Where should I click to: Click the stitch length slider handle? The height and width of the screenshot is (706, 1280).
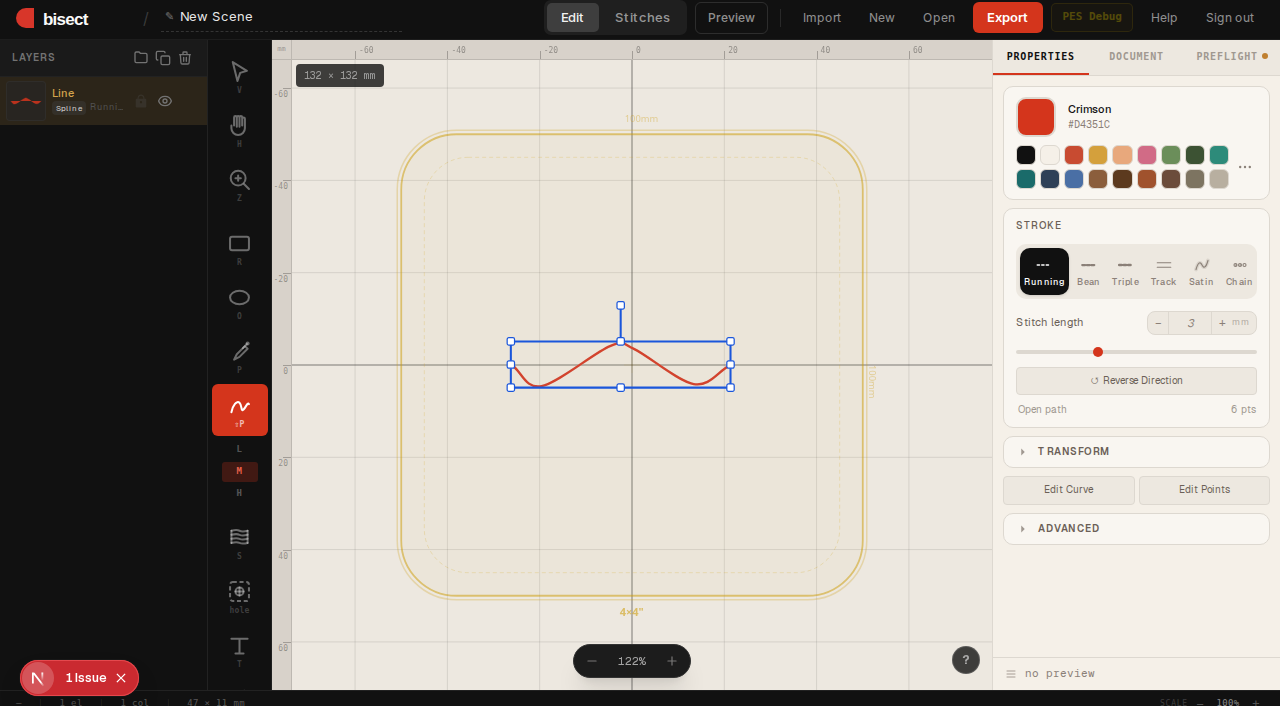[1098, 352]
